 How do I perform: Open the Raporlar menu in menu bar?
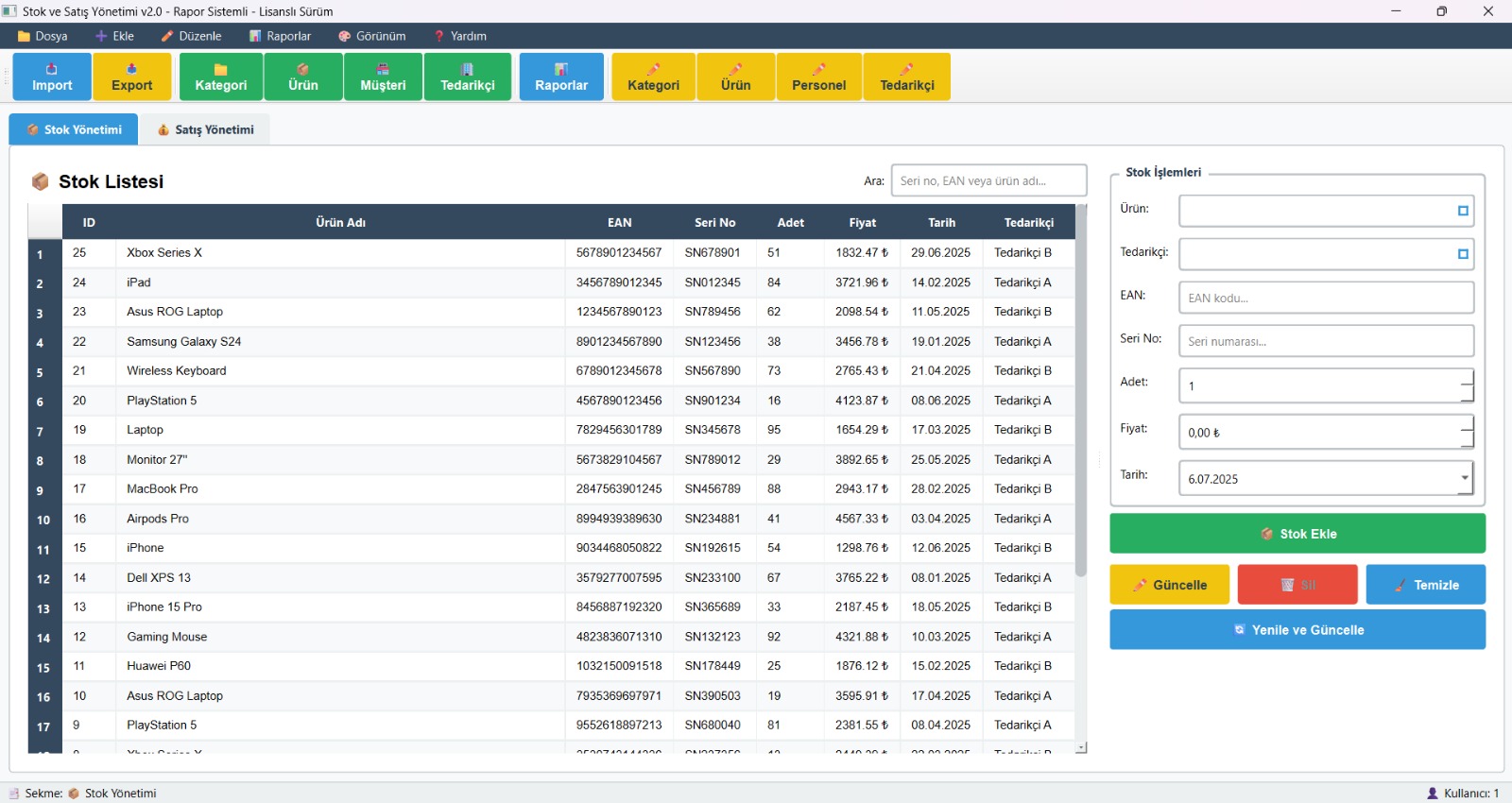pyautogui.click(x=280, y=36)
